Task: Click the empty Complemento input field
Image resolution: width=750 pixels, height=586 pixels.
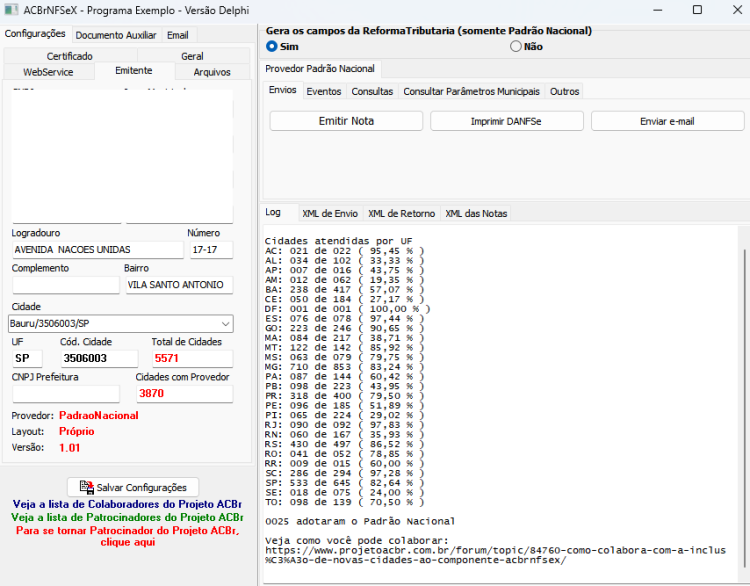Action: click(66, 285)
